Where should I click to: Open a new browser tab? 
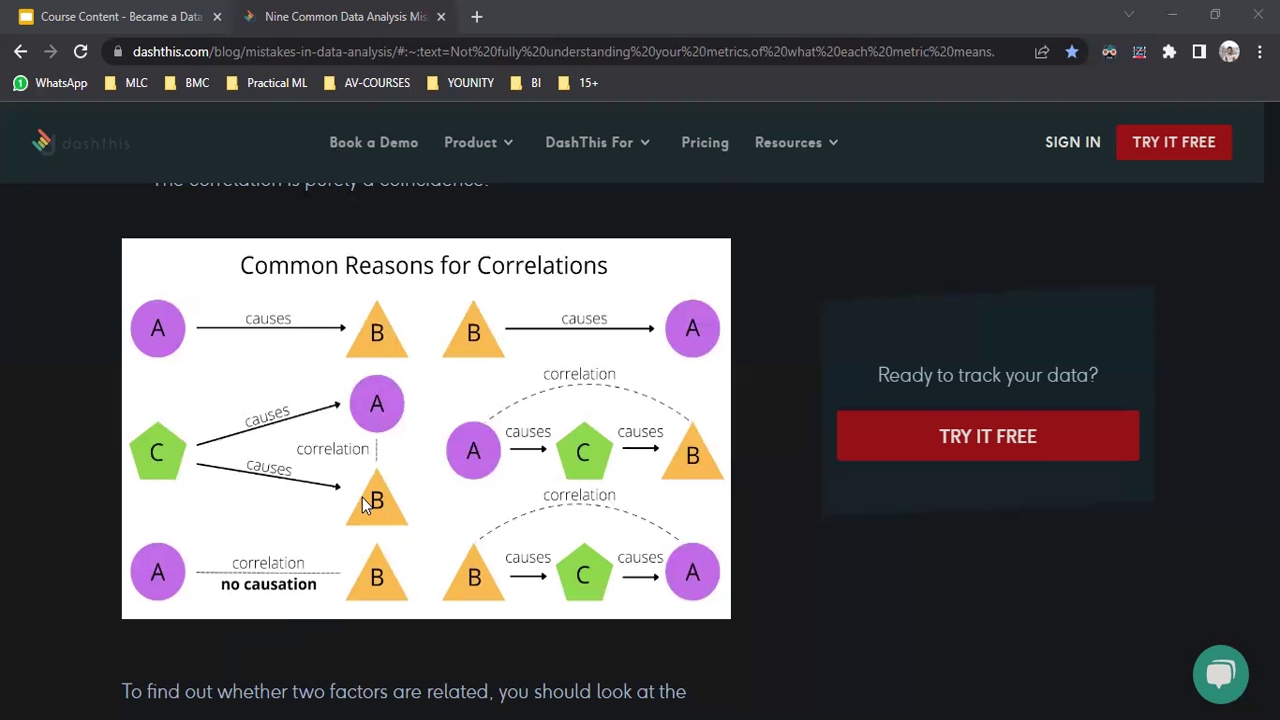(477, 17)
